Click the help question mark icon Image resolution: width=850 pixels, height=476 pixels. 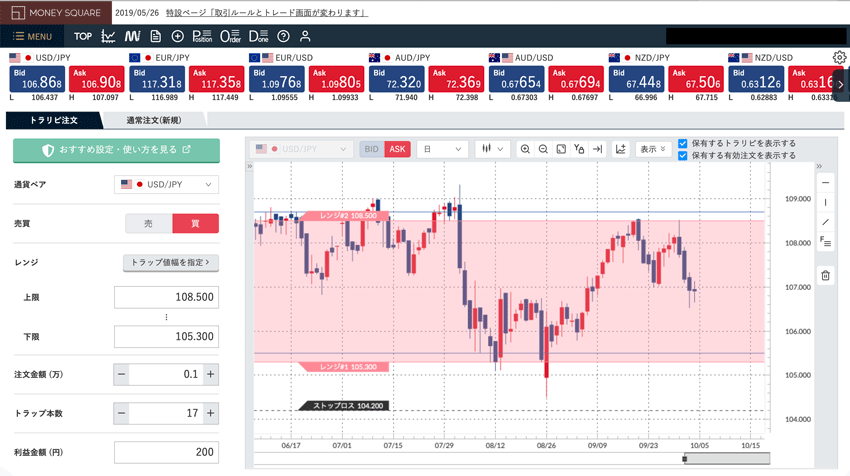tap(283, 36)
